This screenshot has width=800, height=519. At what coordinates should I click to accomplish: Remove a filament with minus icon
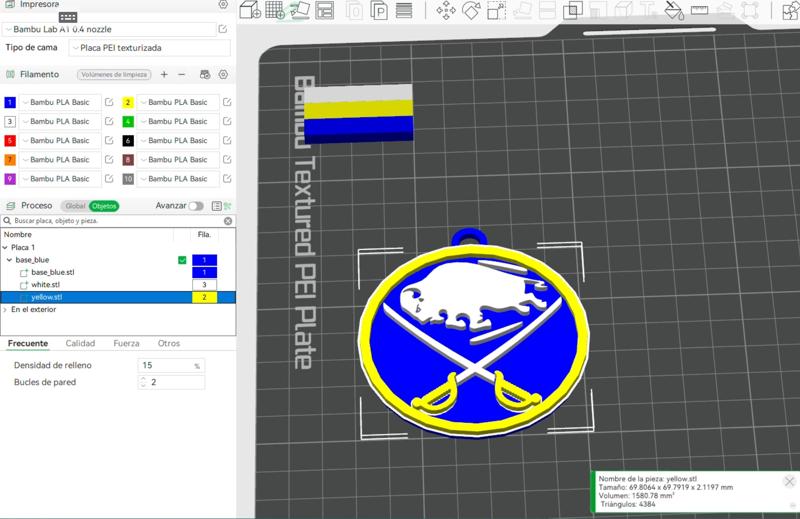(182, 75)
